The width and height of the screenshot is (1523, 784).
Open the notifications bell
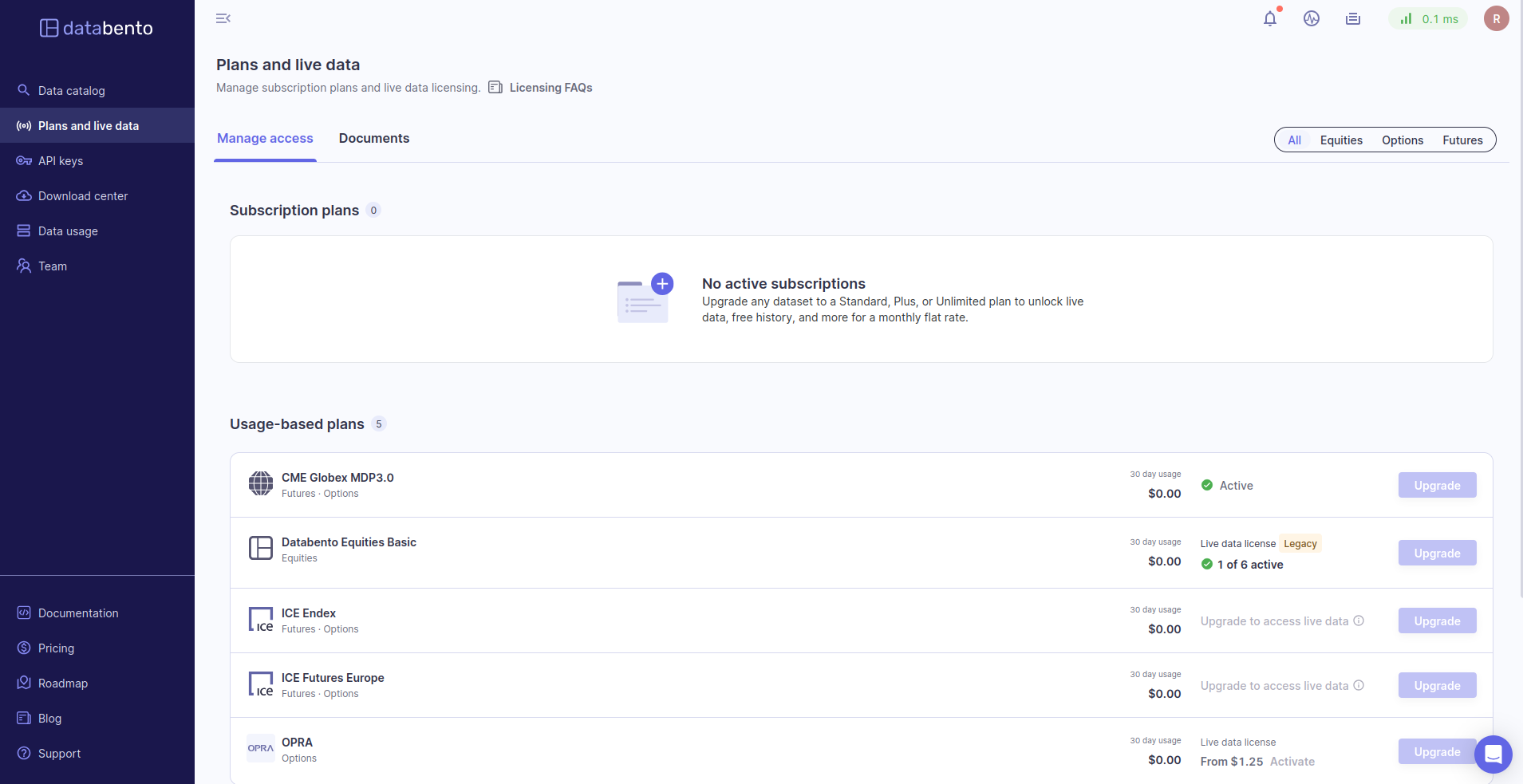pyautogui.click(x=1270, y=18)
